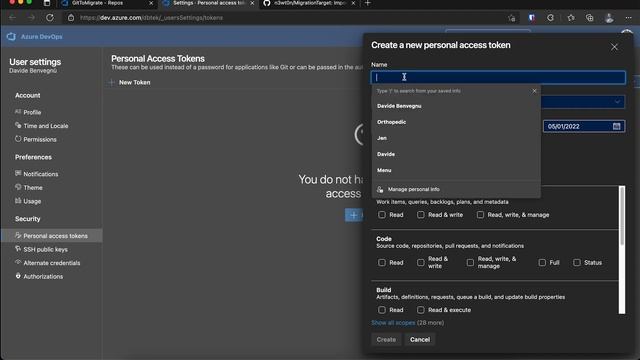Image resolution: width=640 pixels, height=360 pixels.
Task: Expand Show all scopes link
Action: pos(393,323)
